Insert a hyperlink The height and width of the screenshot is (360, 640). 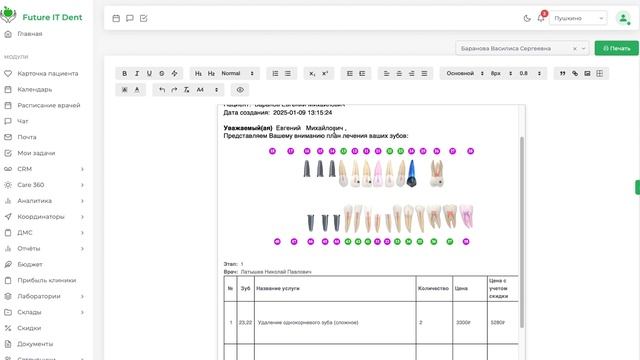click(x=575, y=73)
